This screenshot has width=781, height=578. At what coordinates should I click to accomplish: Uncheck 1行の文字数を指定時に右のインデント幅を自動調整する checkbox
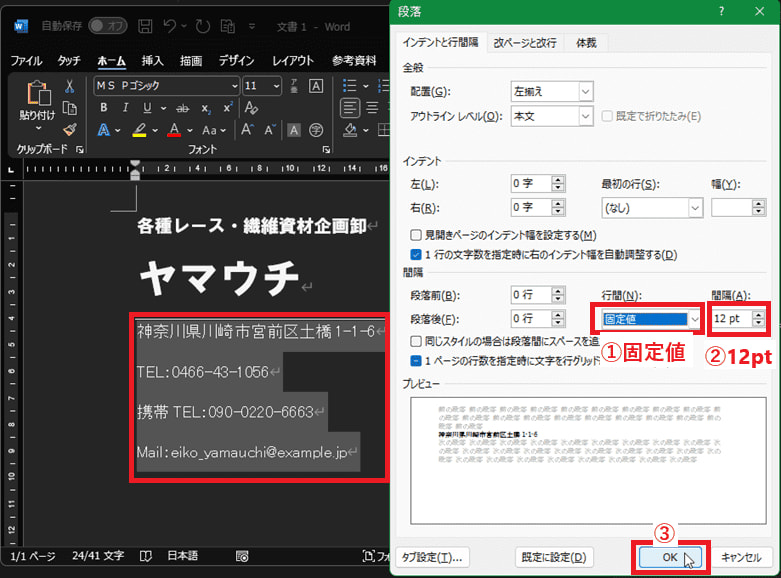pos(416,254)
